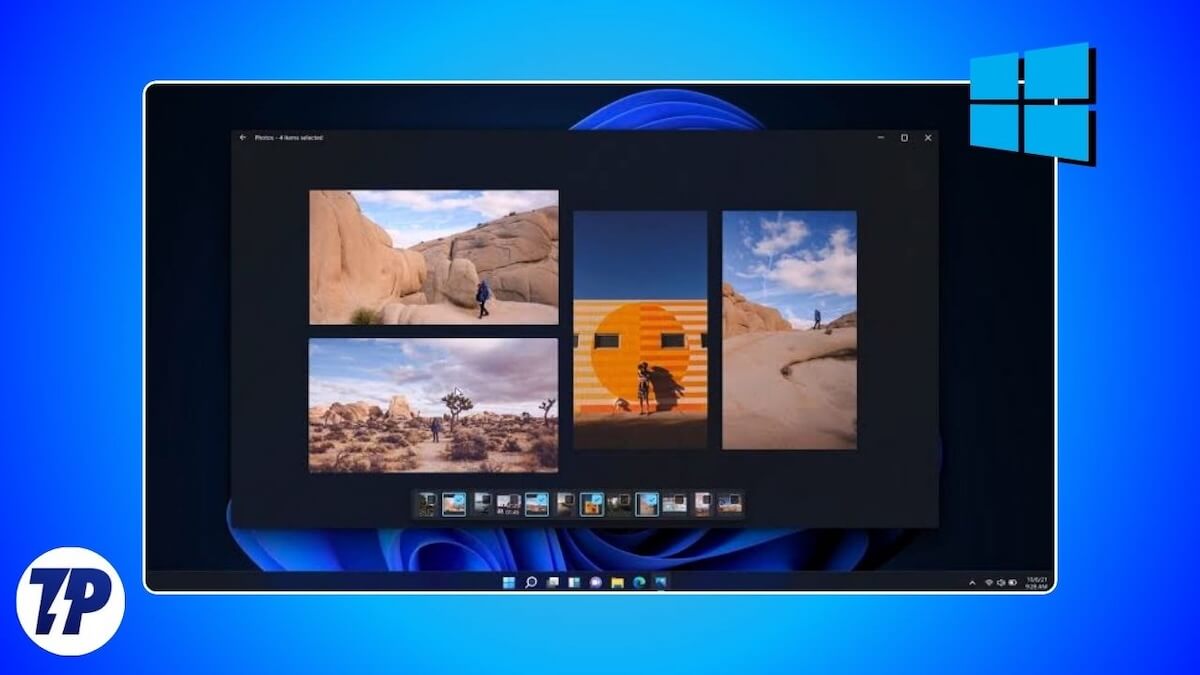Click the orange striped wall photo
The height and width of the screenshot is (675, 1200).
(x=640, y=330)
